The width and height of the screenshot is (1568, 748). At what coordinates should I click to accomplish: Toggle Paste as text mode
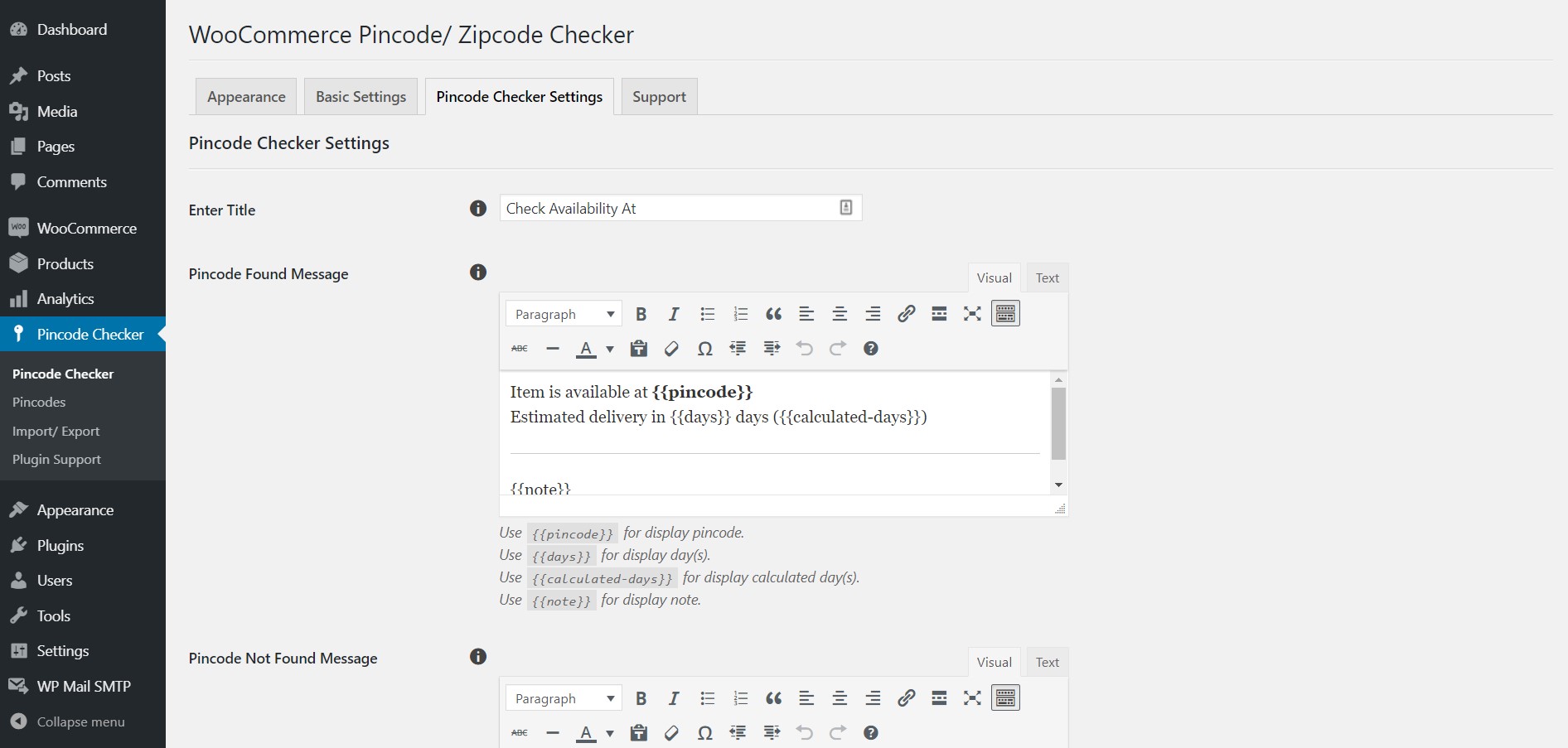(x=638, y=348)
